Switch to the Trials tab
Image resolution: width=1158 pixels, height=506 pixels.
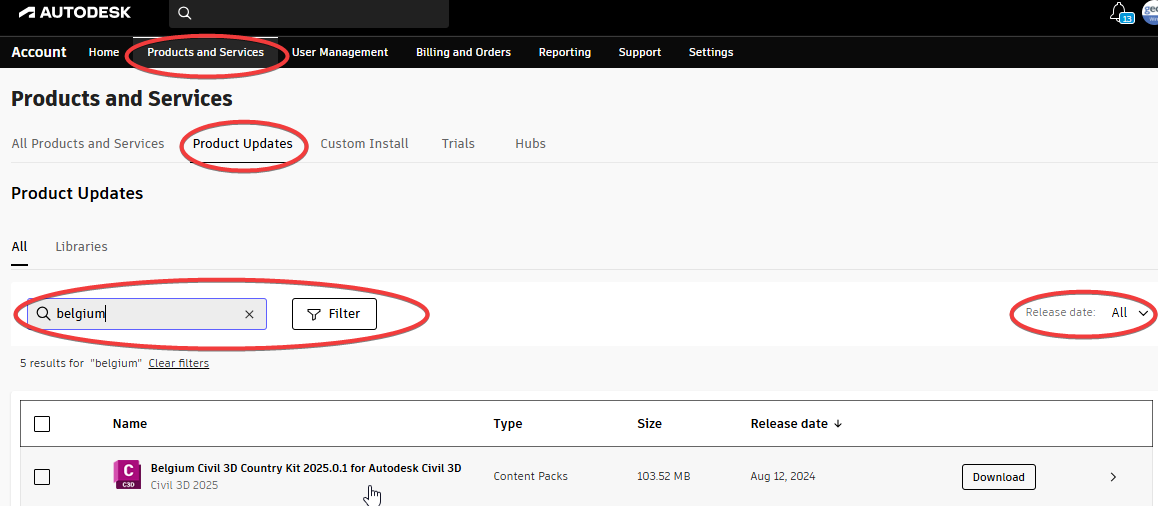tap(458, 143)
